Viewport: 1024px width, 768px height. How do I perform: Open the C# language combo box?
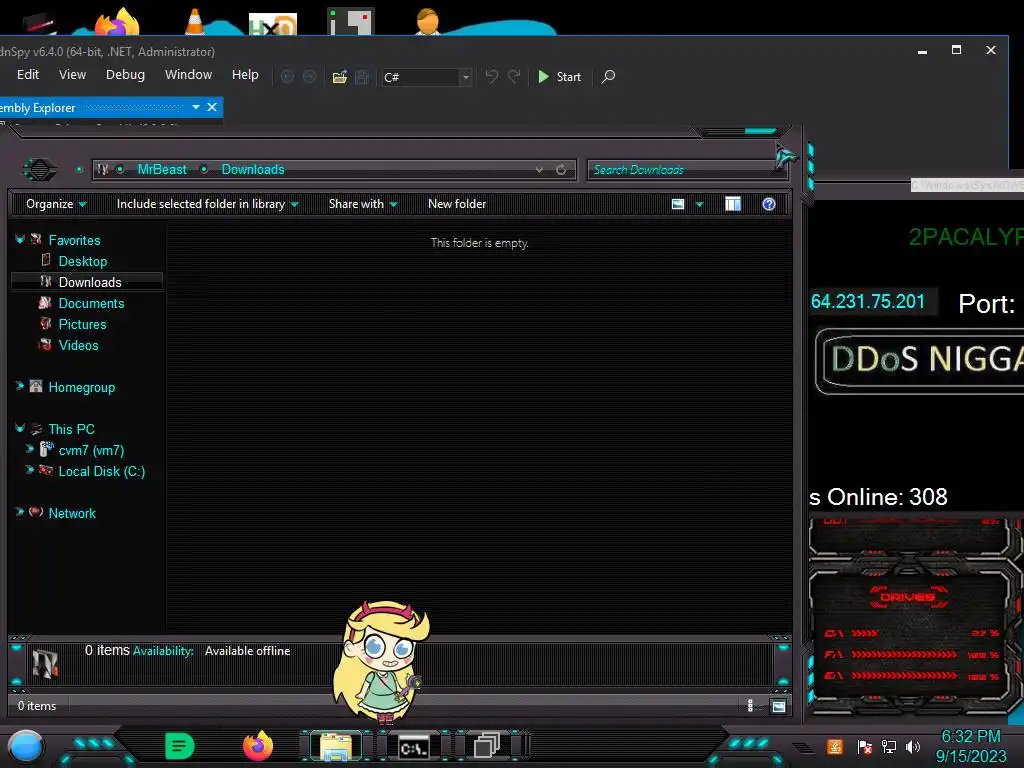(x=427, y=77)
